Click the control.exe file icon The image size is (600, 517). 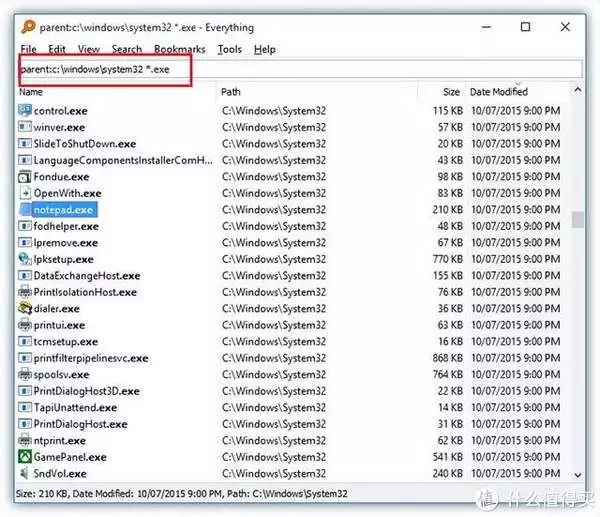(25, 111)
